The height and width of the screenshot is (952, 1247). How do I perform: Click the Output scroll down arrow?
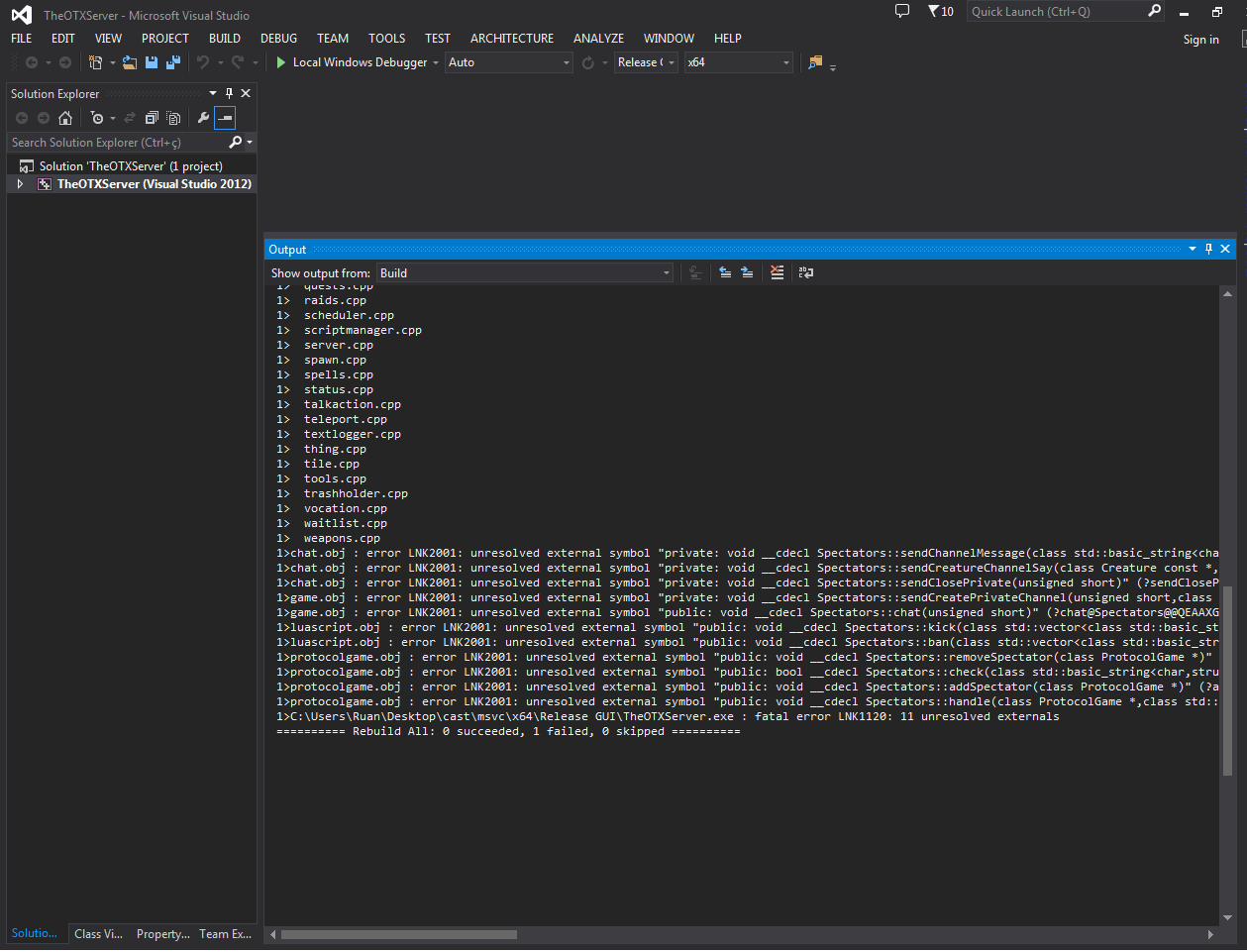pyautogui.click(x=1228, y=917)
